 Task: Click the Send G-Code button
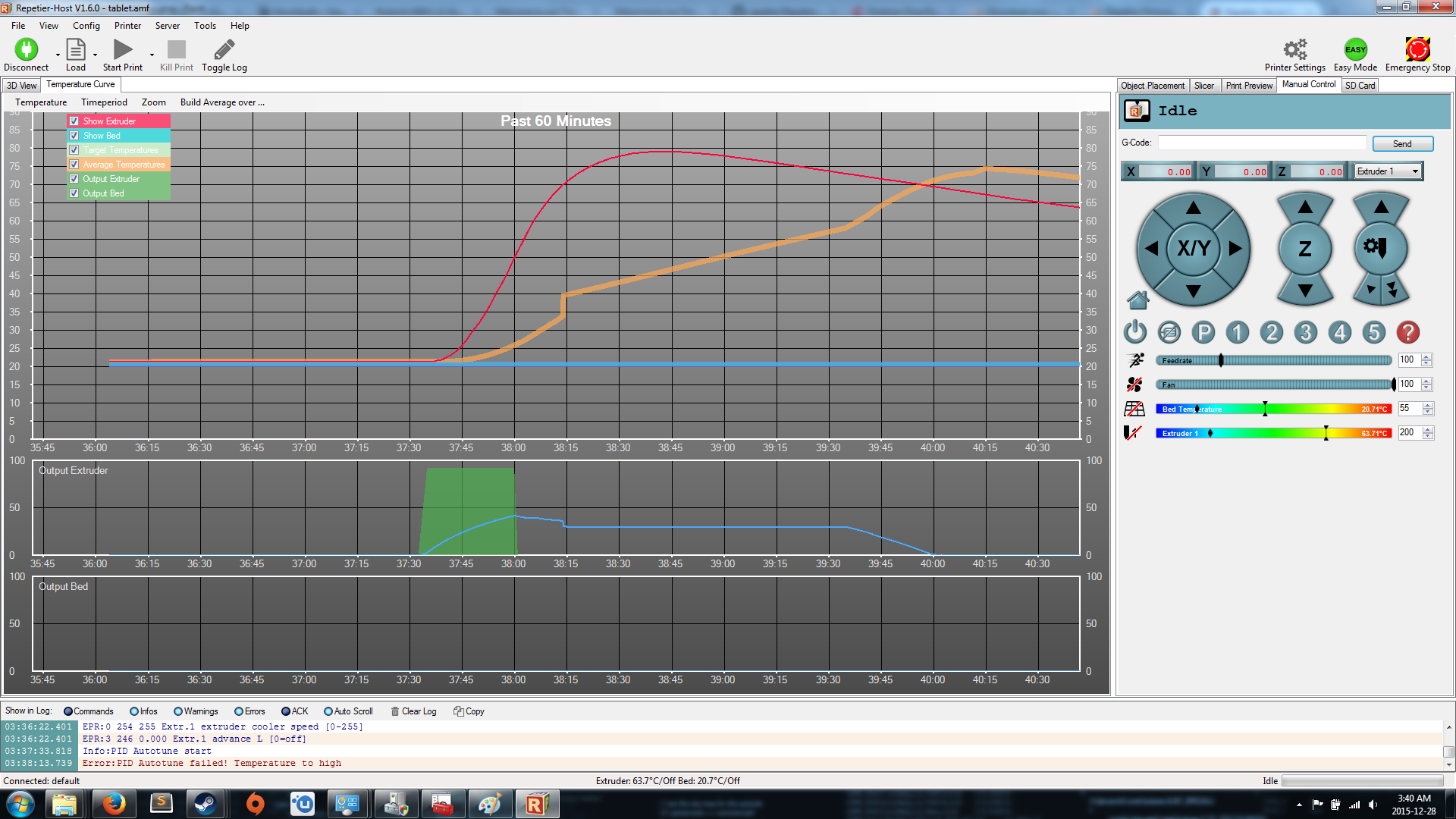coord(1401,143)
